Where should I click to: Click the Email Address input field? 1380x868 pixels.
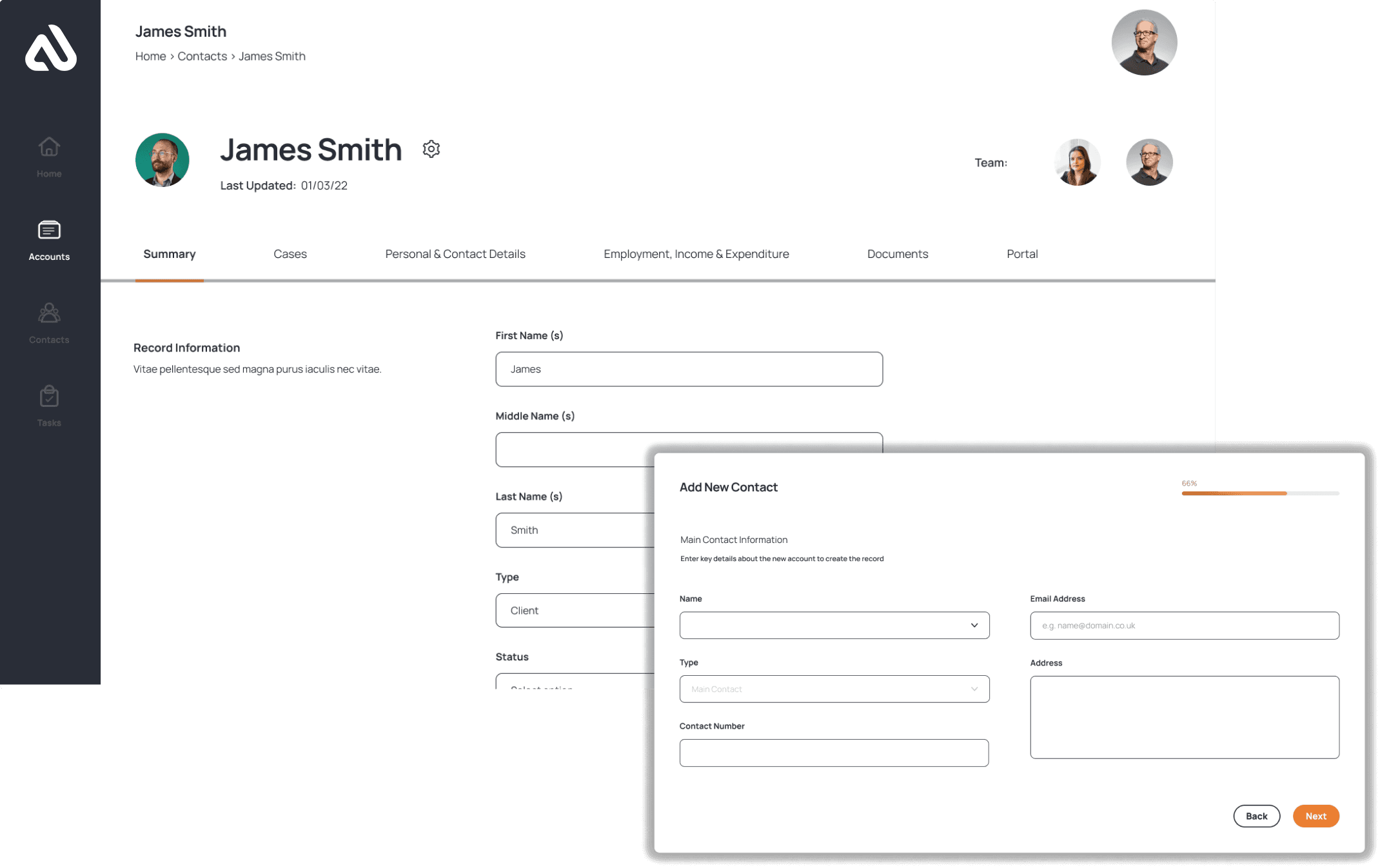click(x=1185, y=625)
